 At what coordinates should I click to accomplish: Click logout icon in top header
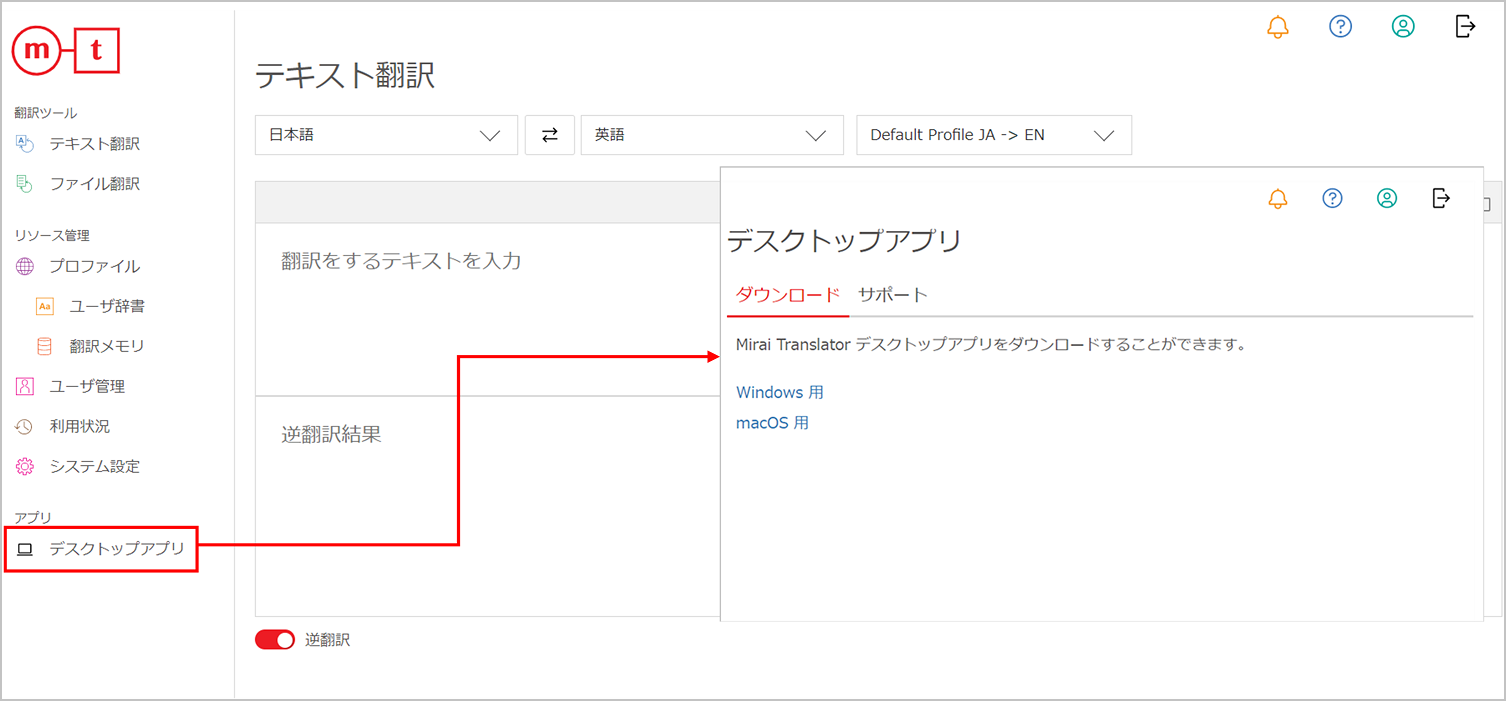coord(1465,27)
